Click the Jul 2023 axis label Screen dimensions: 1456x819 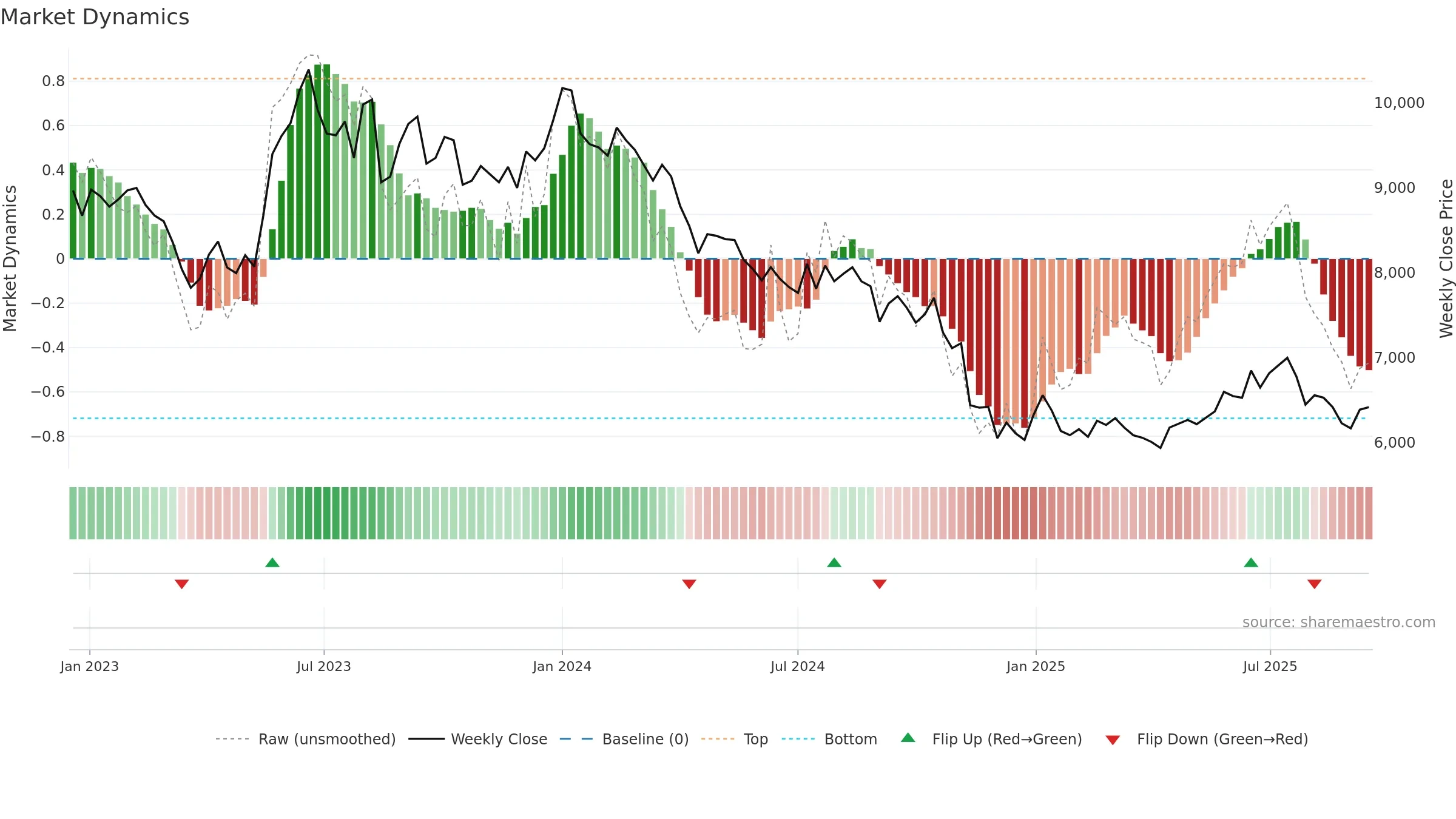[x=324, y=666]
